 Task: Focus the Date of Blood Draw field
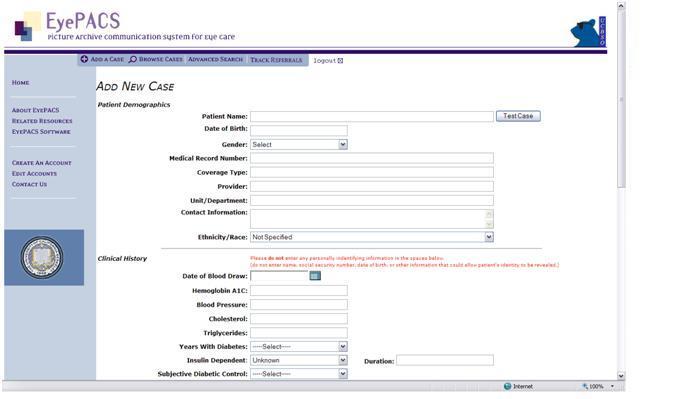tap(279, 276)
